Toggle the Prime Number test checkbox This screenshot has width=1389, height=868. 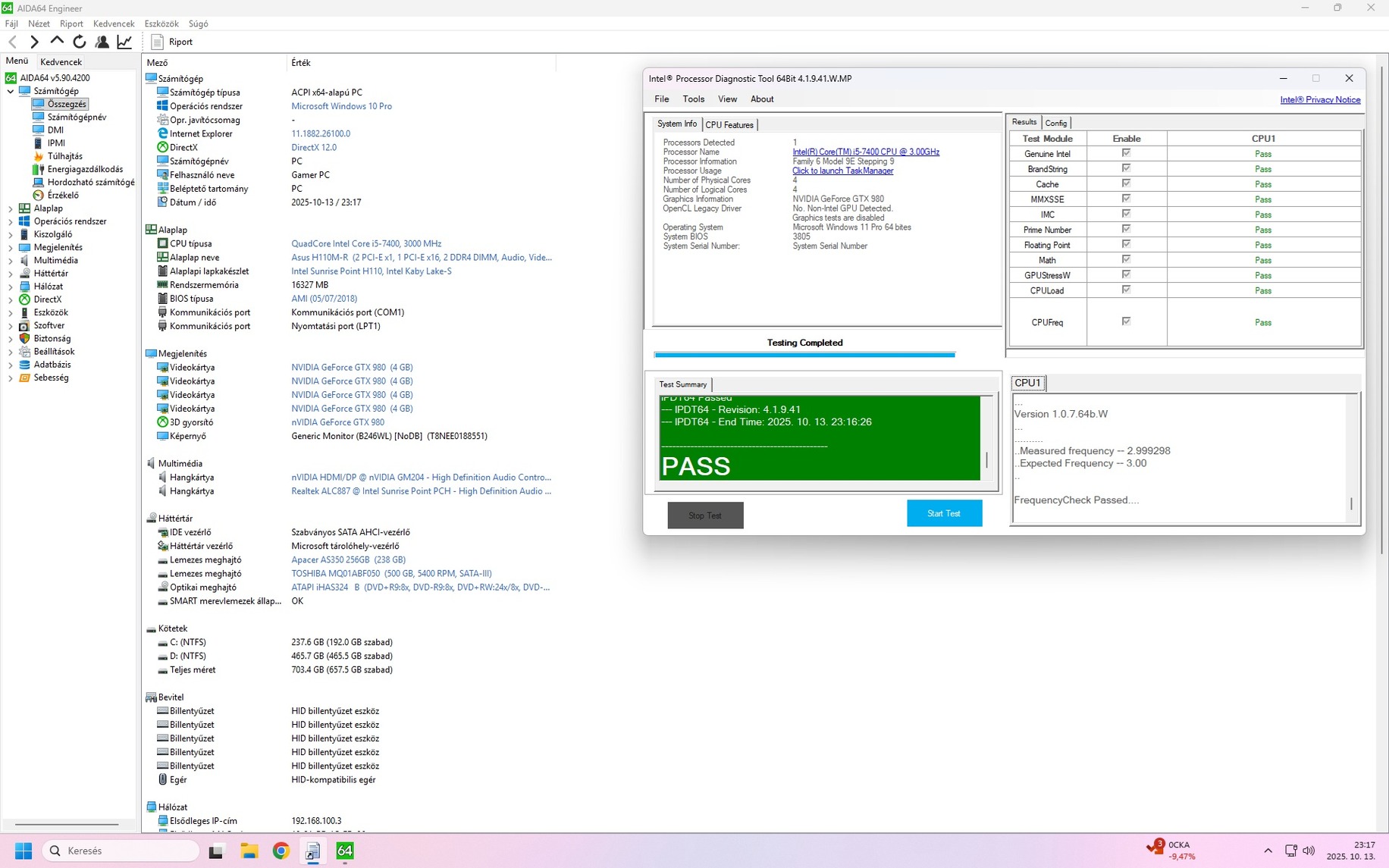coord(1126,229)
